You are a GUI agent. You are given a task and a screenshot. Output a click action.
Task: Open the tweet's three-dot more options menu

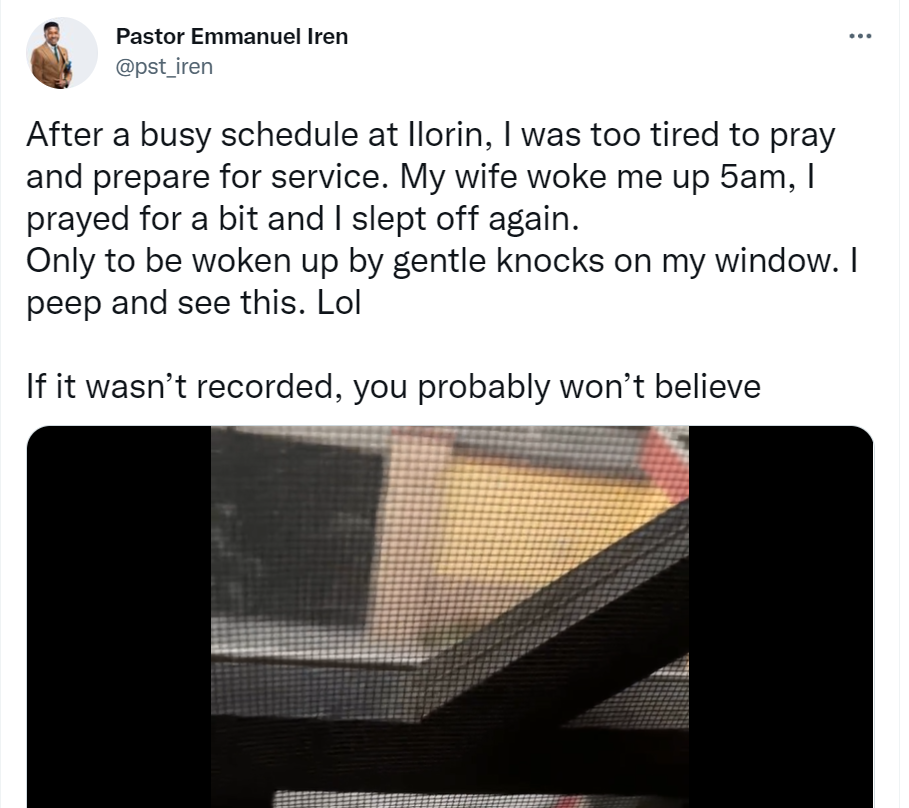point(859,37)
